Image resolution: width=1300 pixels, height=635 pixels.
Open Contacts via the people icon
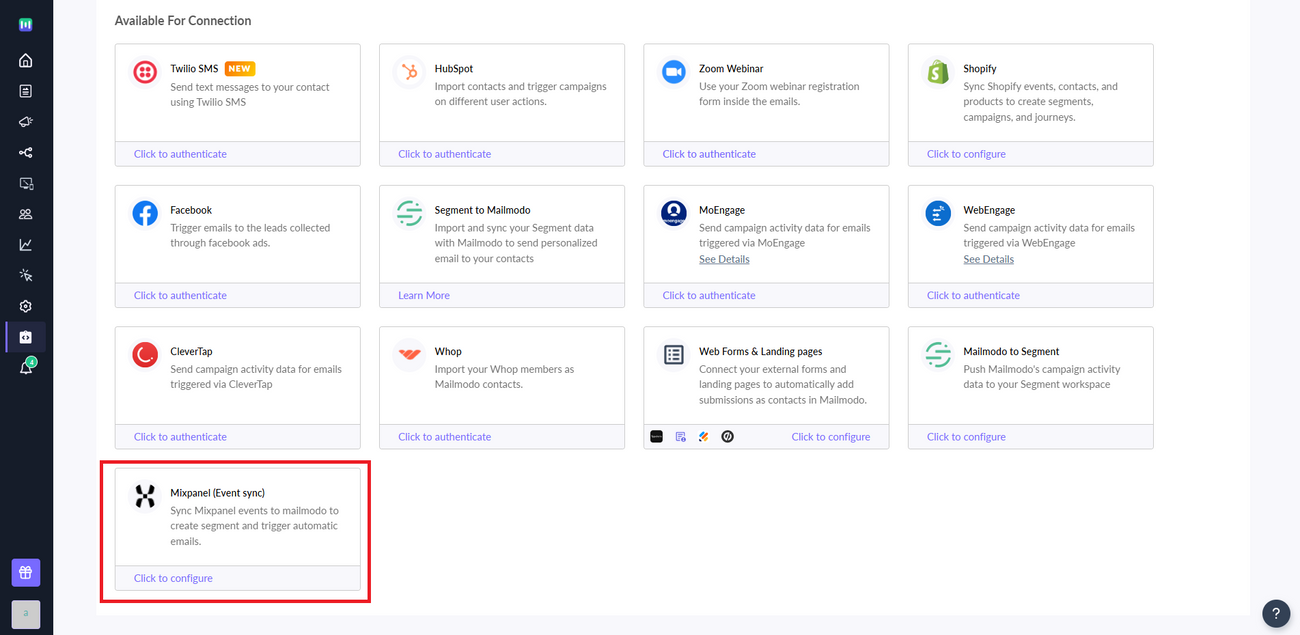tap(26, 214)
